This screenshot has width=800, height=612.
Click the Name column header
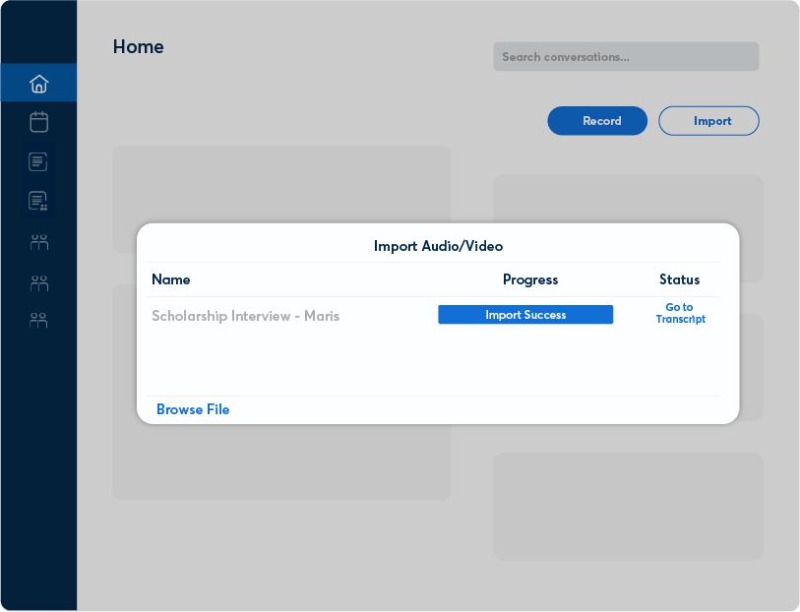[x=171, y=279]
